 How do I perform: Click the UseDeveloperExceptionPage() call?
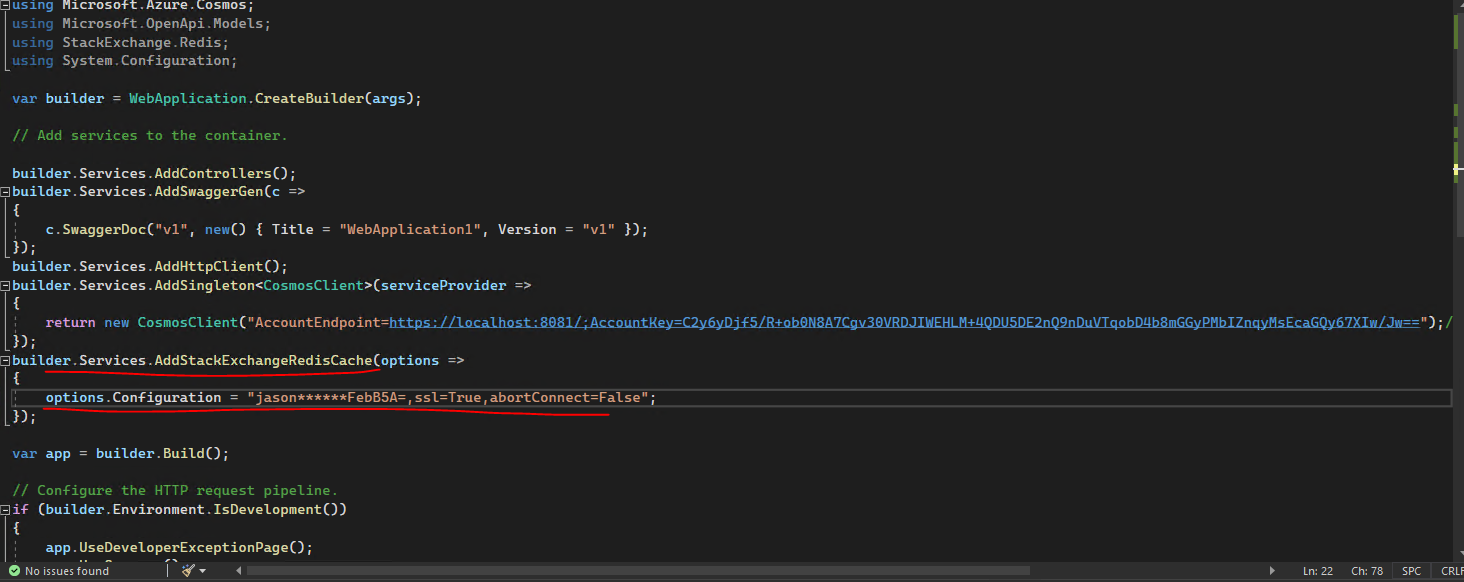click(x=196, y=547)
